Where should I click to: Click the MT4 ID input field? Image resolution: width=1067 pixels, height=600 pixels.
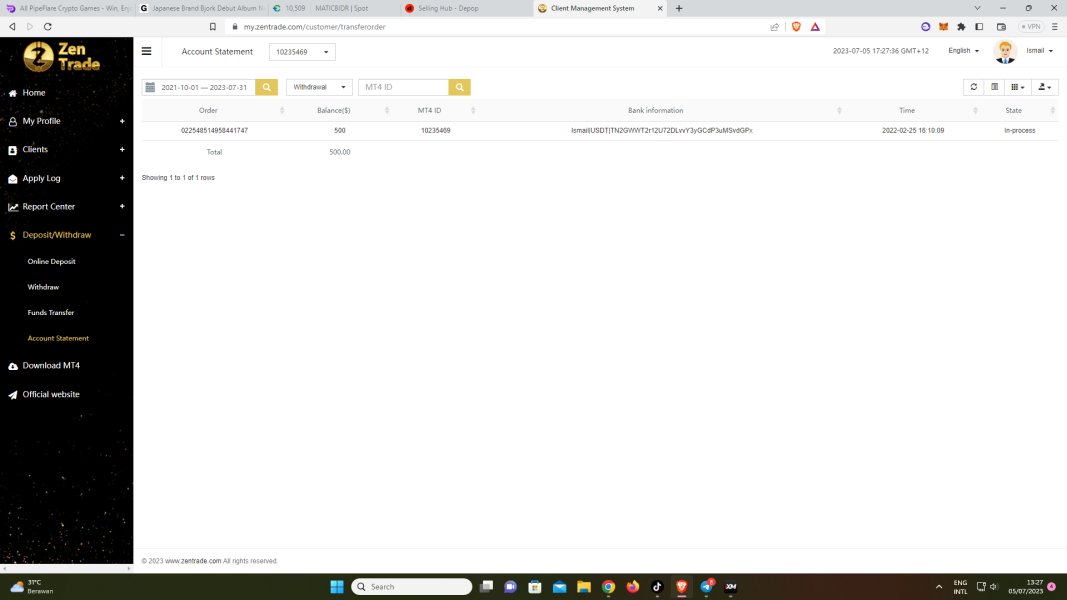click(404, 87)
